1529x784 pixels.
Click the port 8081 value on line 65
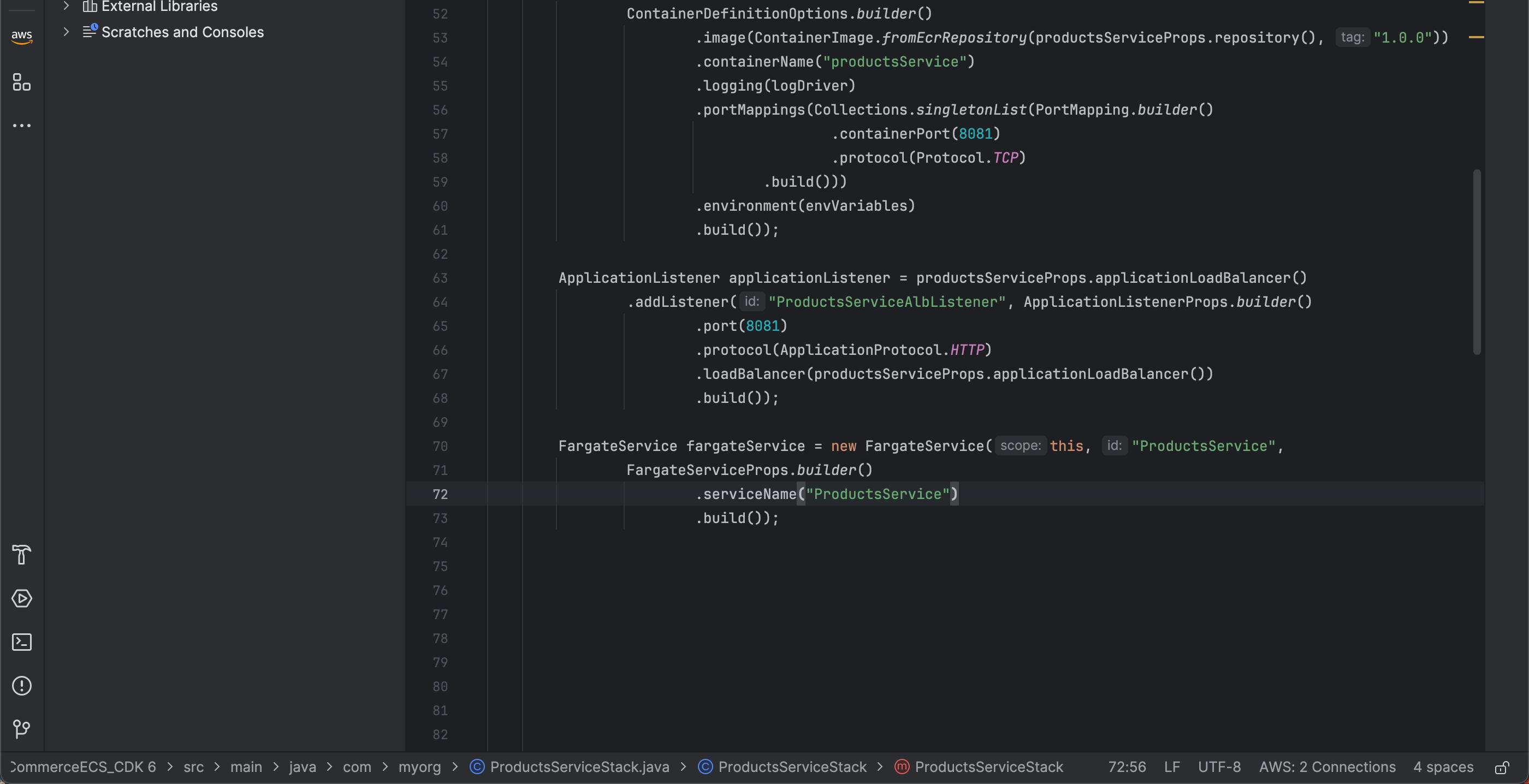(762, 326)
